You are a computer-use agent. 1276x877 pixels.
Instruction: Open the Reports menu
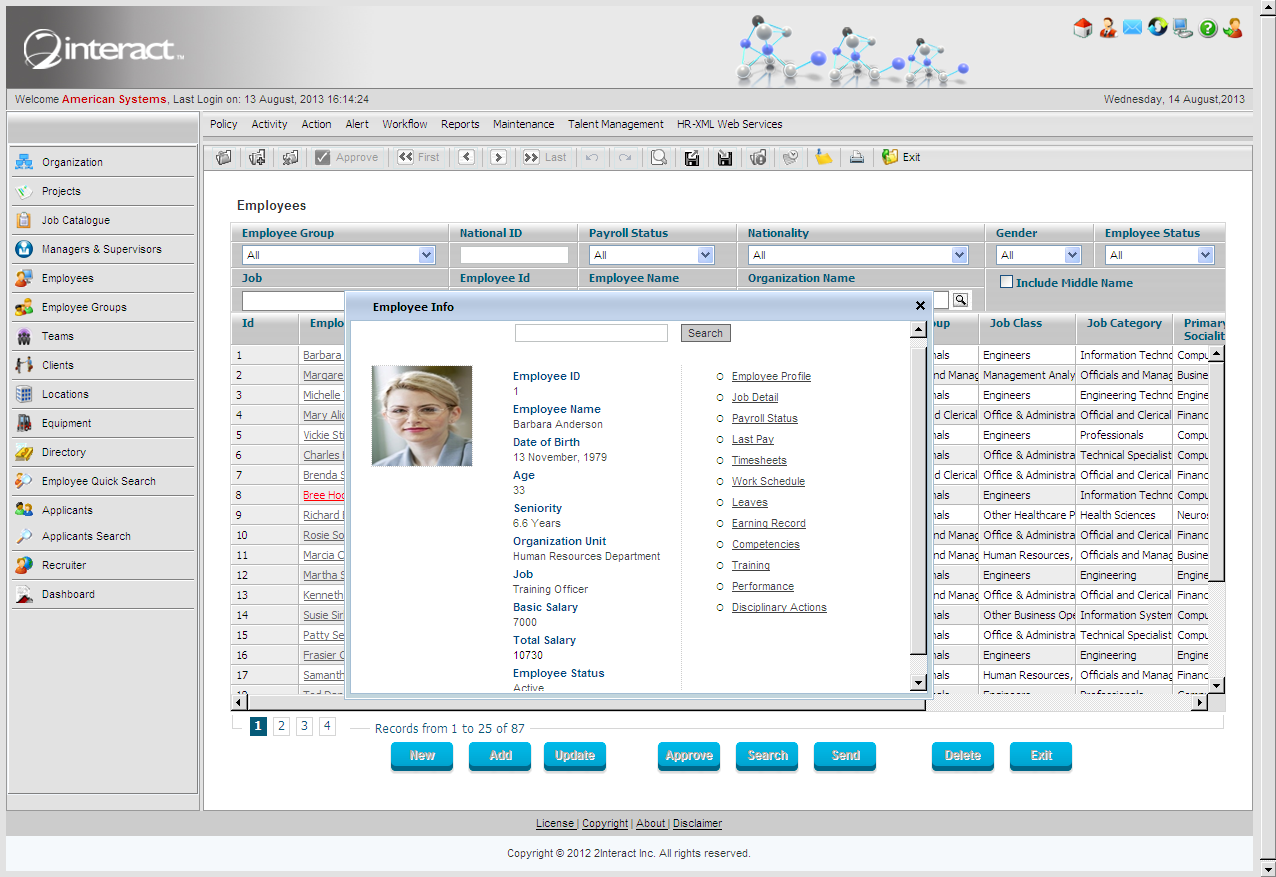coord(460,124)
